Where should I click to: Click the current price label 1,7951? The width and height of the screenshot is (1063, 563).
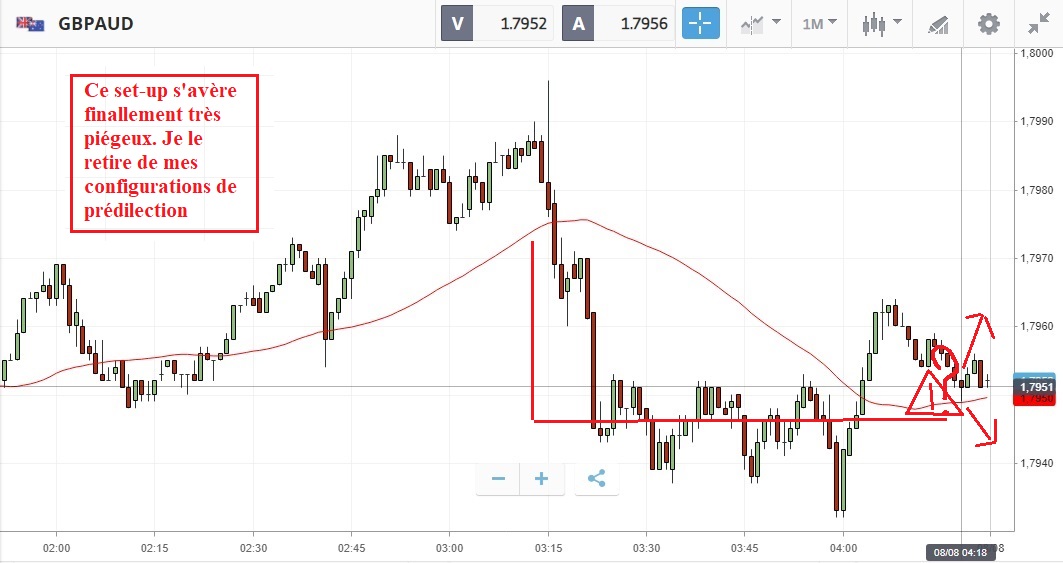point(1037,386)
